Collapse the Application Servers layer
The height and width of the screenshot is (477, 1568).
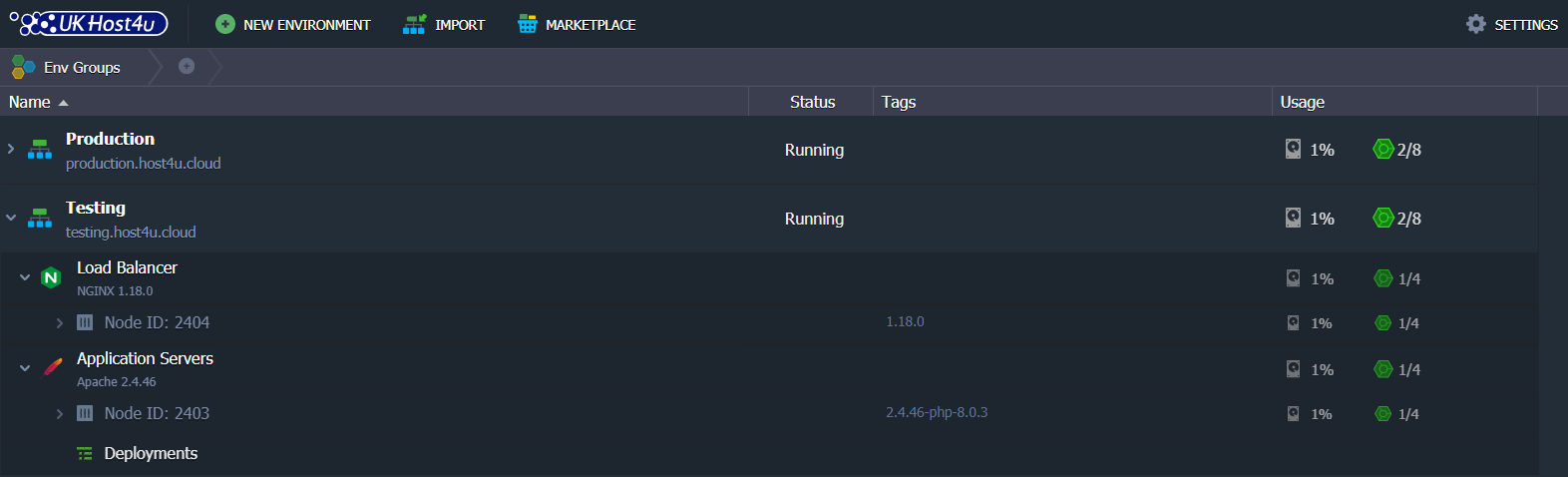(x=25, y=368)
